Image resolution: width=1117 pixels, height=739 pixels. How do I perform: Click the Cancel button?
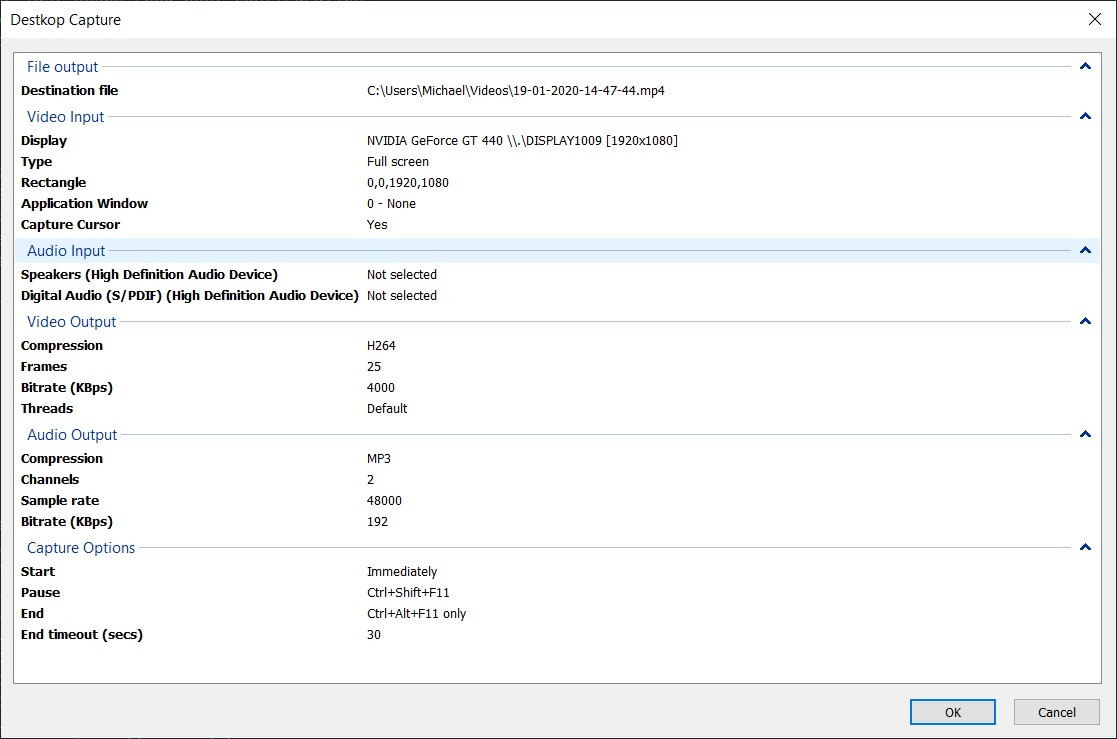coord(1056,712)
